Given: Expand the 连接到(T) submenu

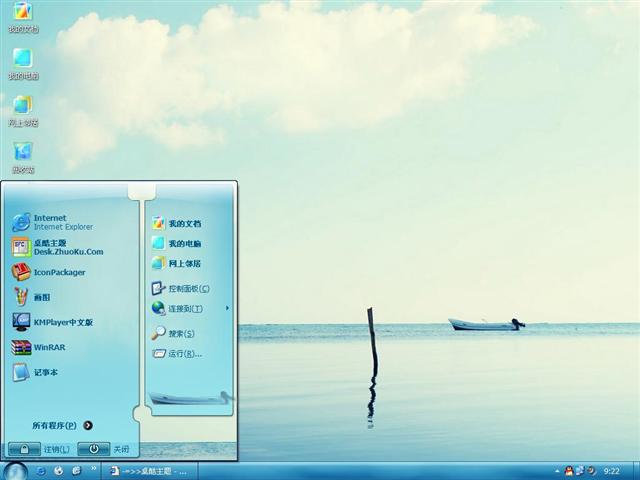Looking at the screenshot, I should click(185, 308).
